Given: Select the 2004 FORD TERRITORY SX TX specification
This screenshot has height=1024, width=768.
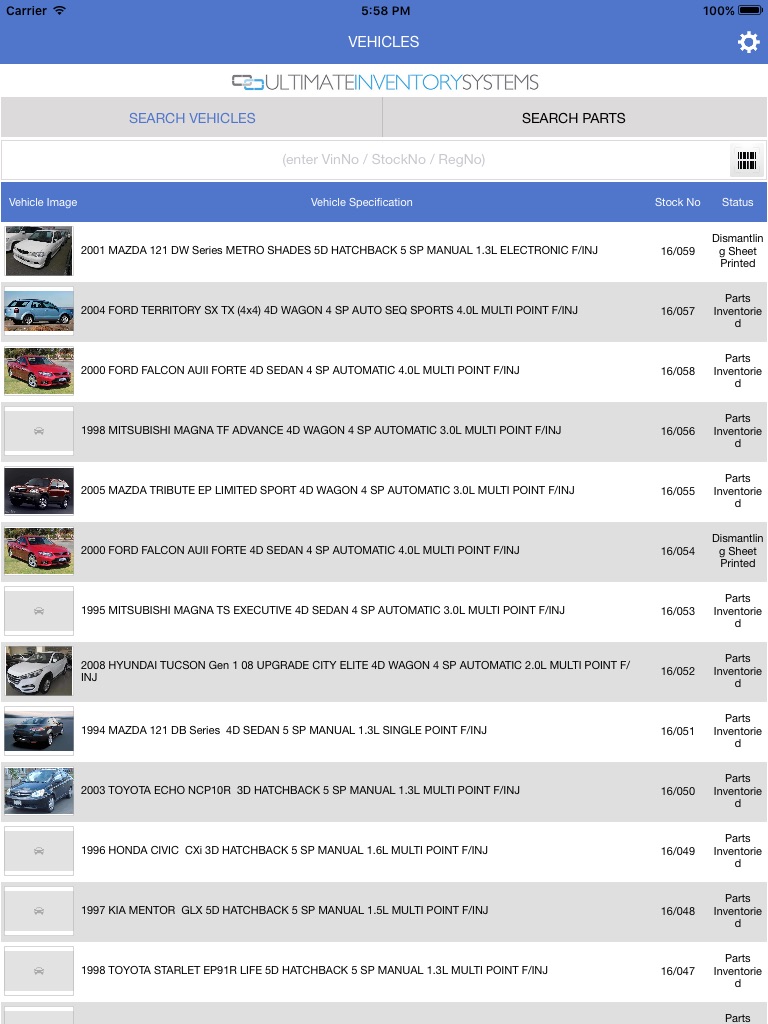Looking at the screenshot, I should point(329,310).
